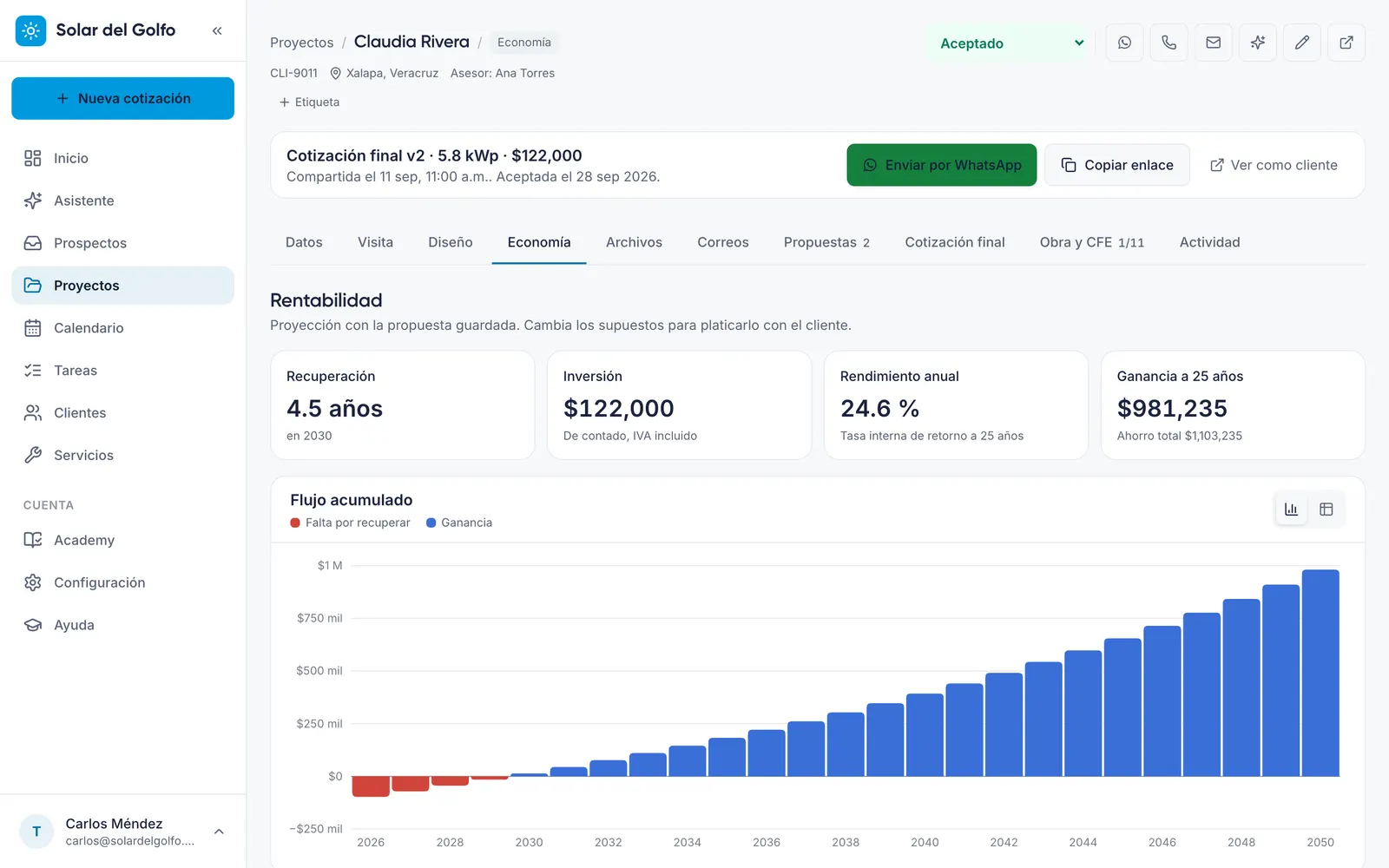Click the pencil edit icon
1389x868 pixels.
pyautogui.click(x=1301, y=43)
